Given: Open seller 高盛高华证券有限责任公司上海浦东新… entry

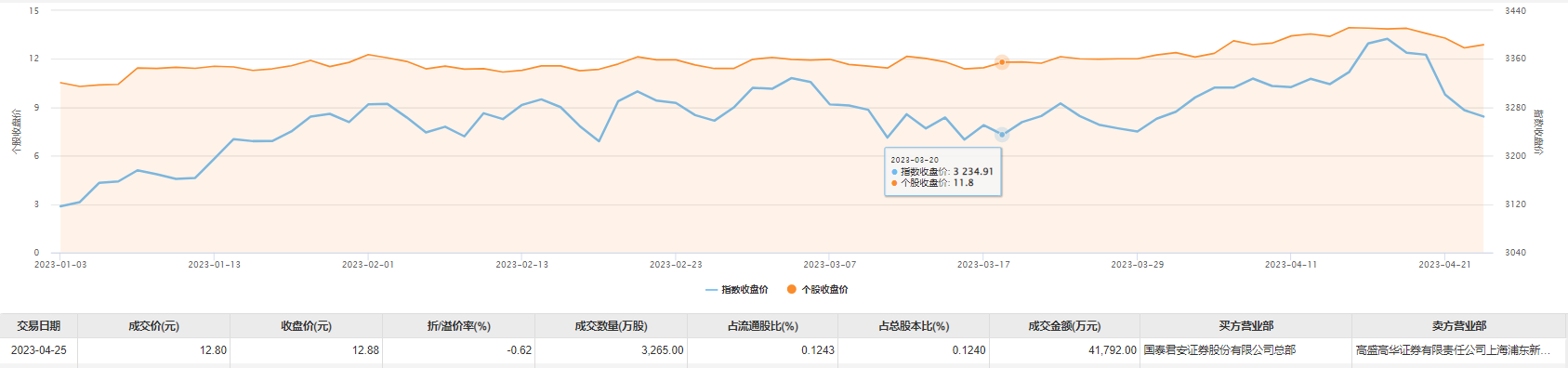Looking at the screenshot, I should coord(1453,350).
